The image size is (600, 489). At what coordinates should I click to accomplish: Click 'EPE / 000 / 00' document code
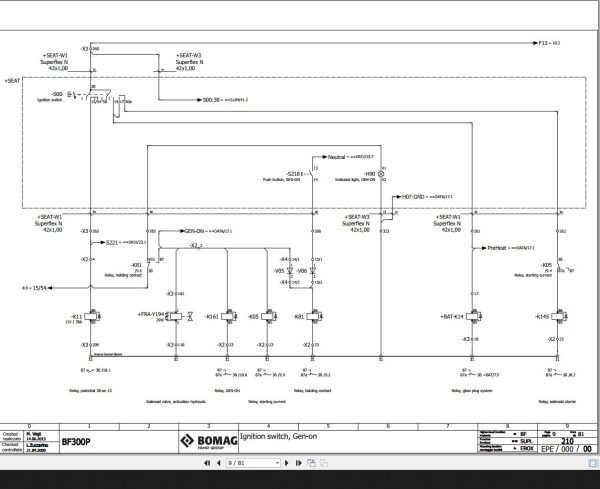click(566, 449)
